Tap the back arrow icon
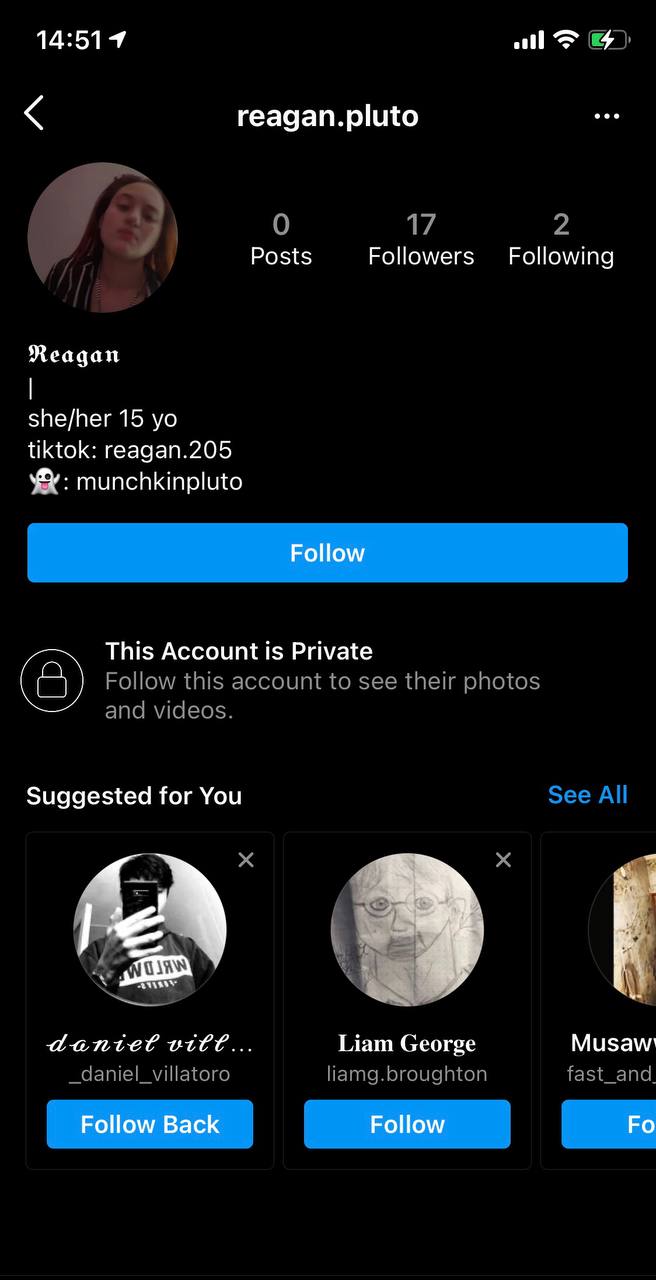 point(34,114)
